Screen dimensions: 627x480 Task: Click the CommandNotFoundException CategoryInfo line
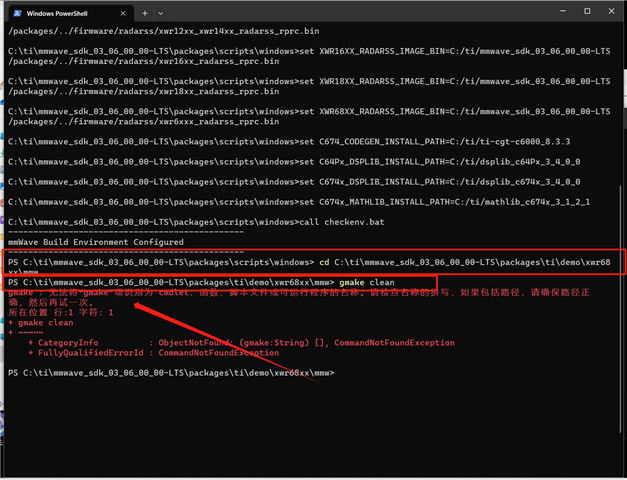241,343
